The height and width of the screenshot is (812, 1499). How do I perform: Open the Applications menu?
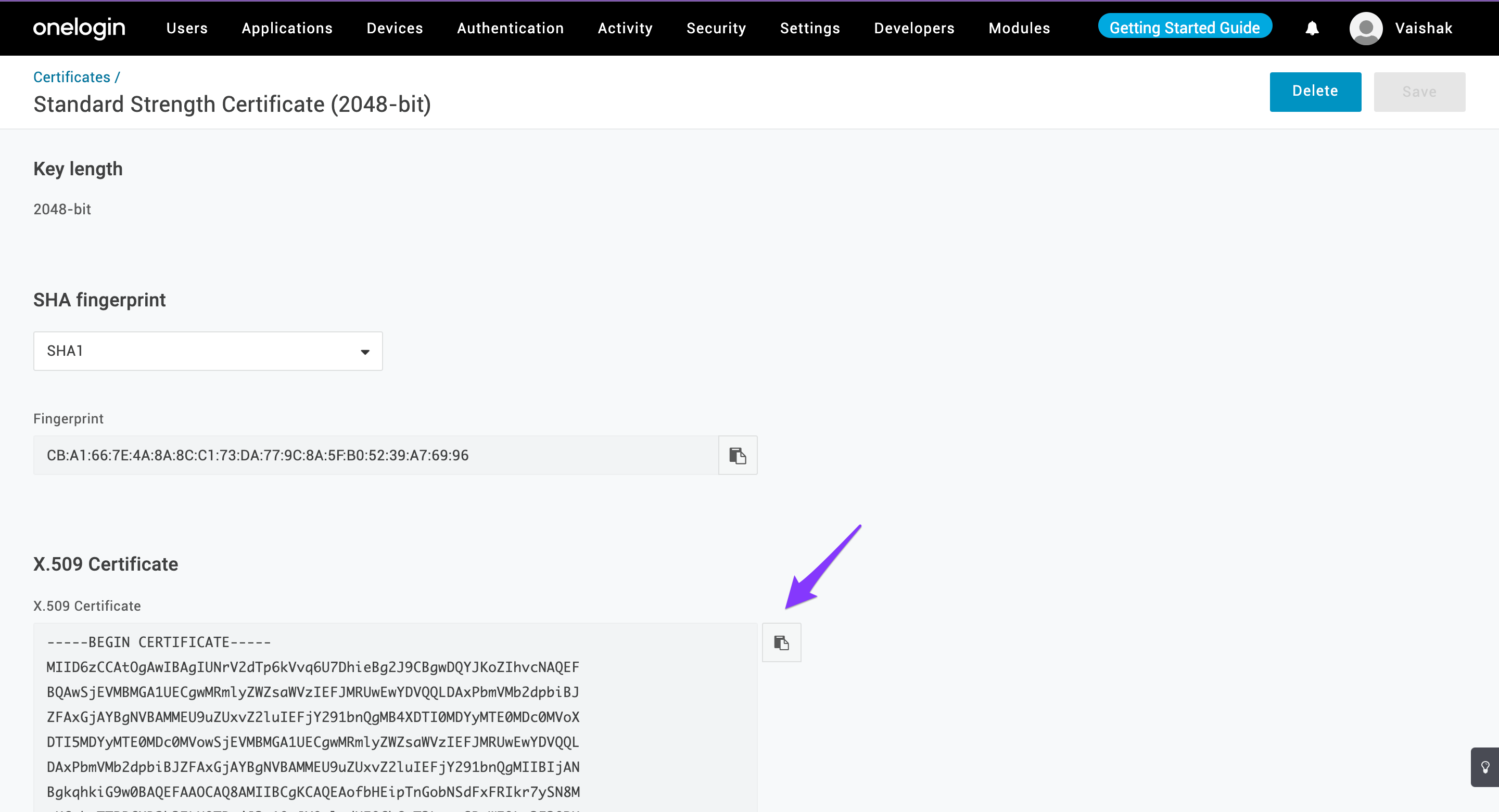[287, 28]
